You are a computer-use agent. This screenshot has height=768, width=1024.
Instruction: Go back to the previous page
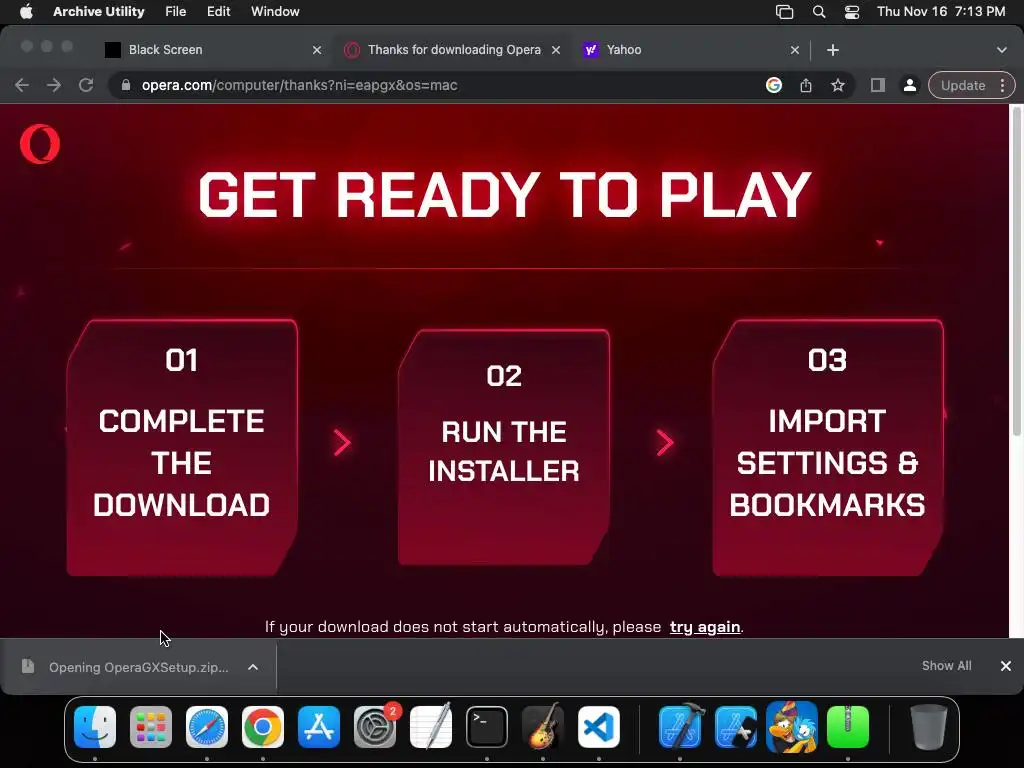(x=22, y=85)
